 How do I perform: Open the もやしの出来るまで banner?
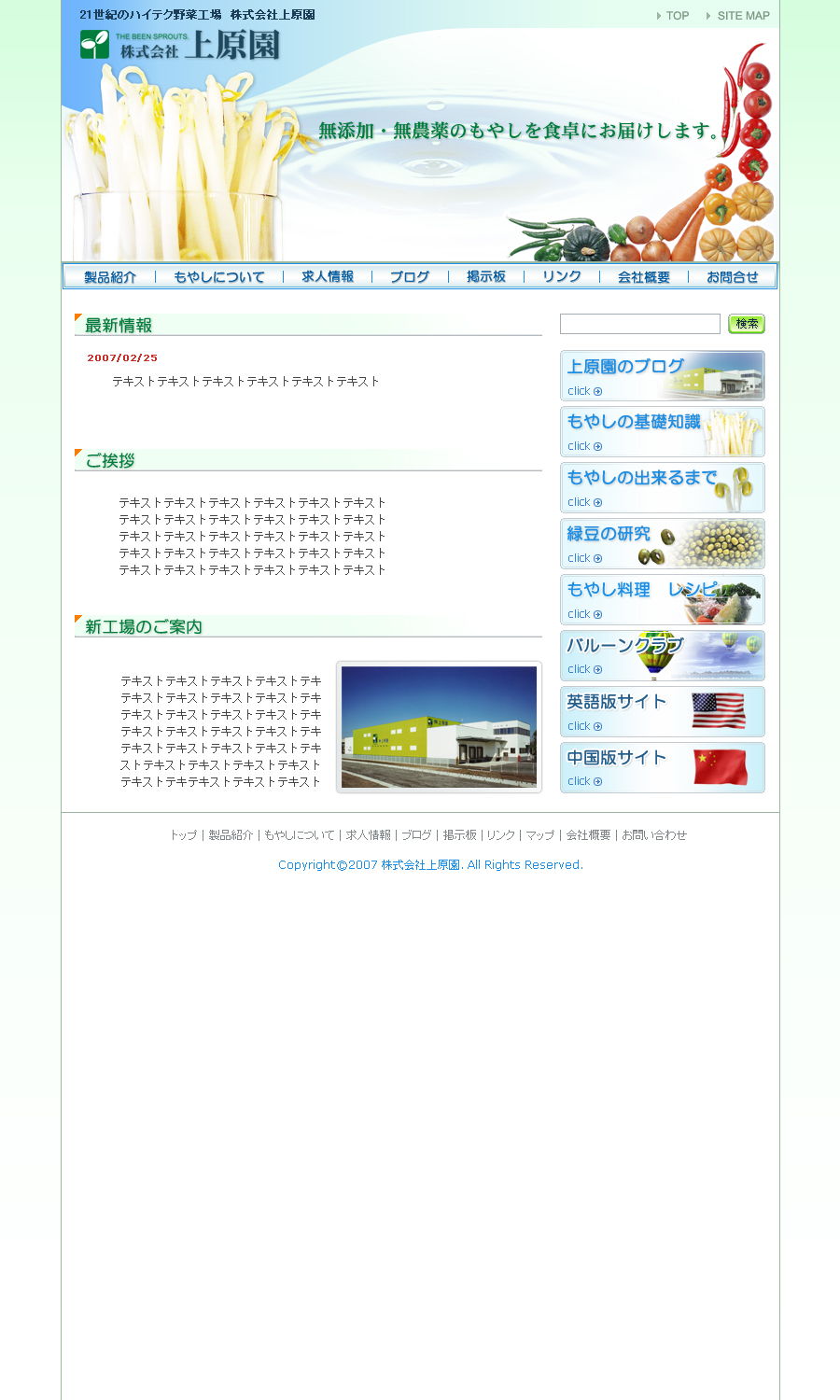pyautogui.click(x=663, y=487)
